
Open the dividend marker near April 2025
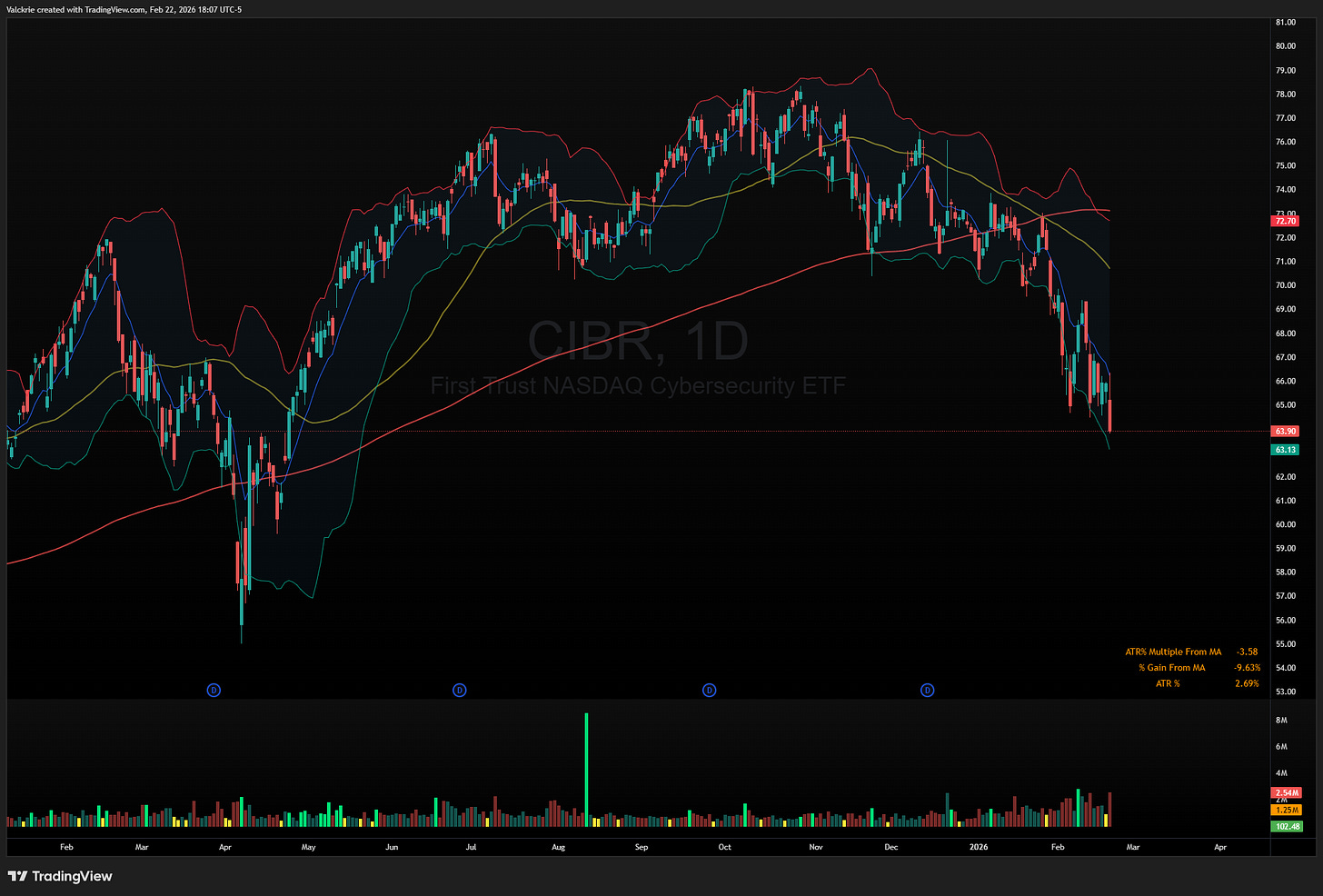click(214, 691)
